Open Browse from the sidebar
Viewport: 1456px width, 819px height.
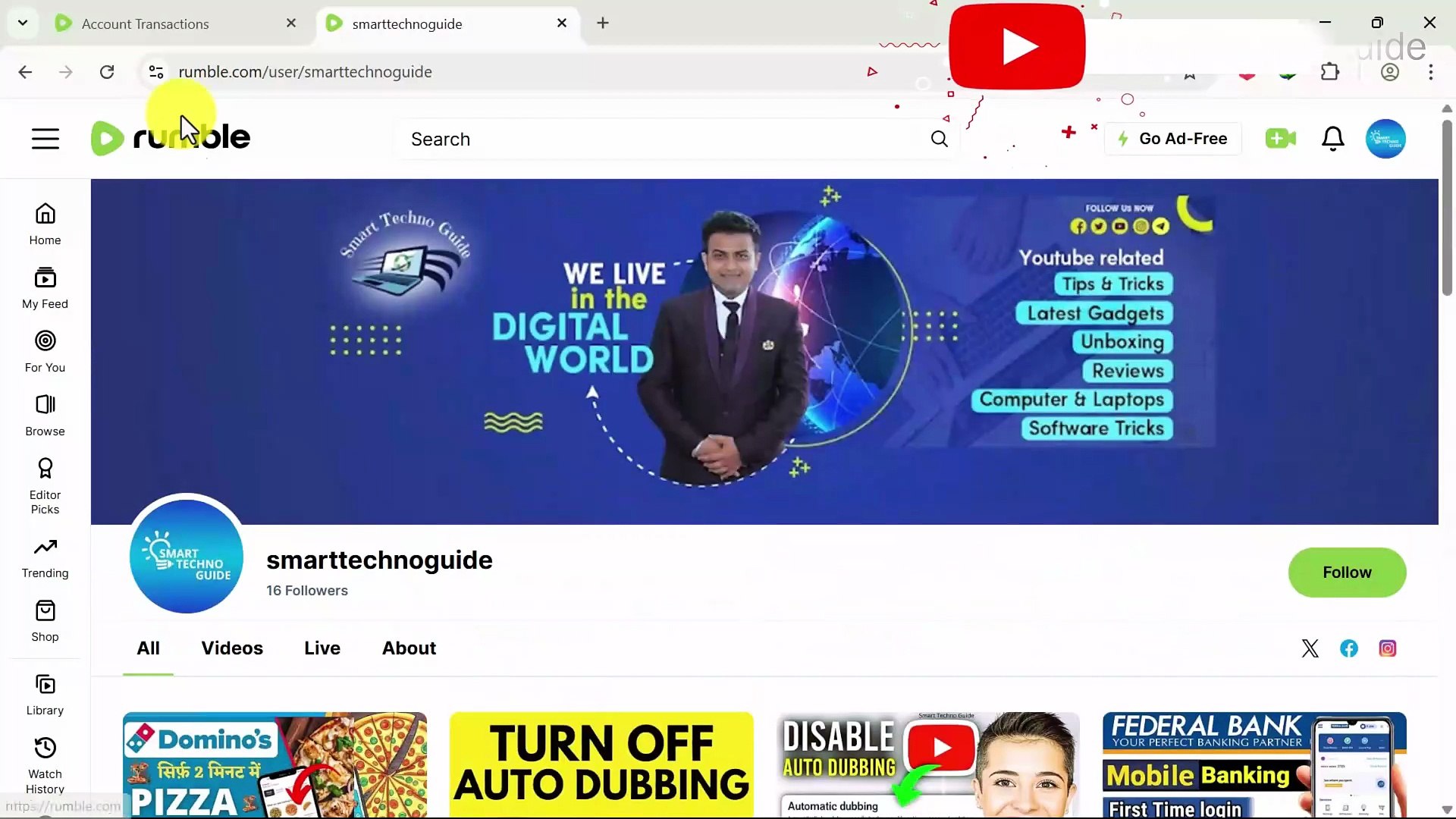44,414
